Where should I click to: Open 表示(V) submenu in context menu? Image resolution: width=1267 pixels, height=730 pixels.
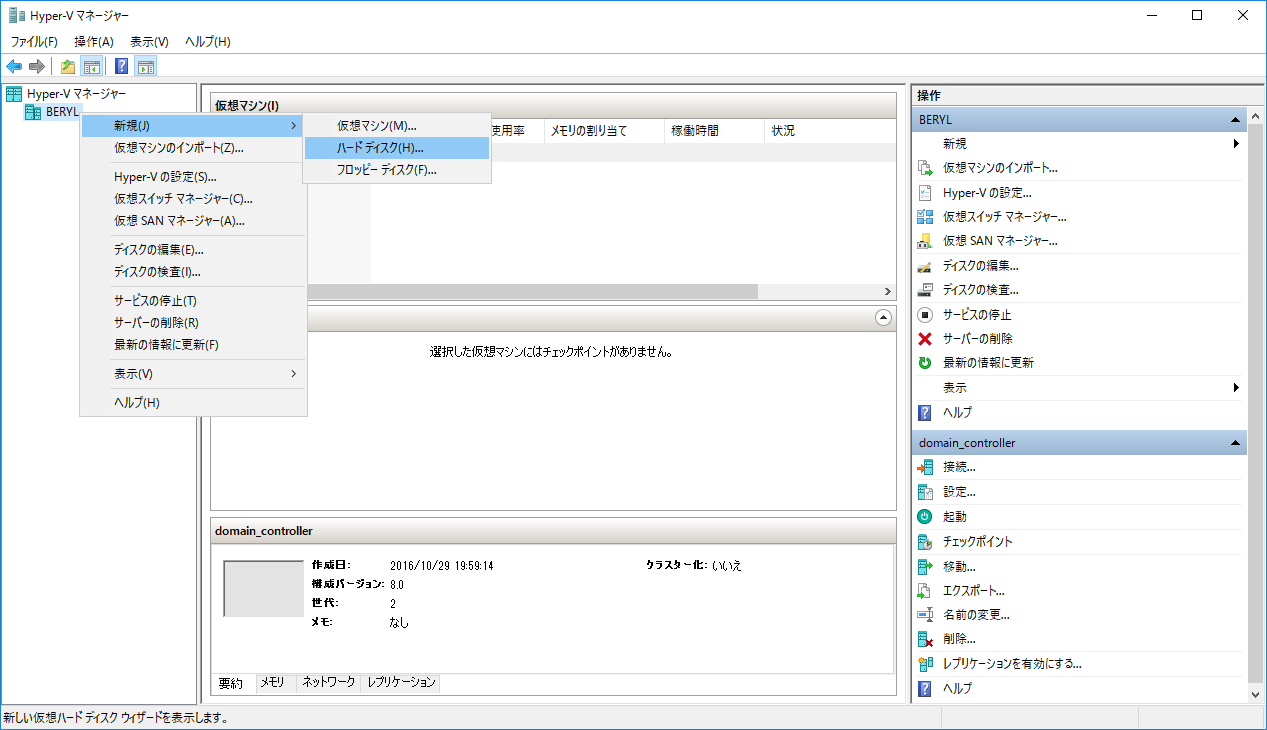click(193, 374)
